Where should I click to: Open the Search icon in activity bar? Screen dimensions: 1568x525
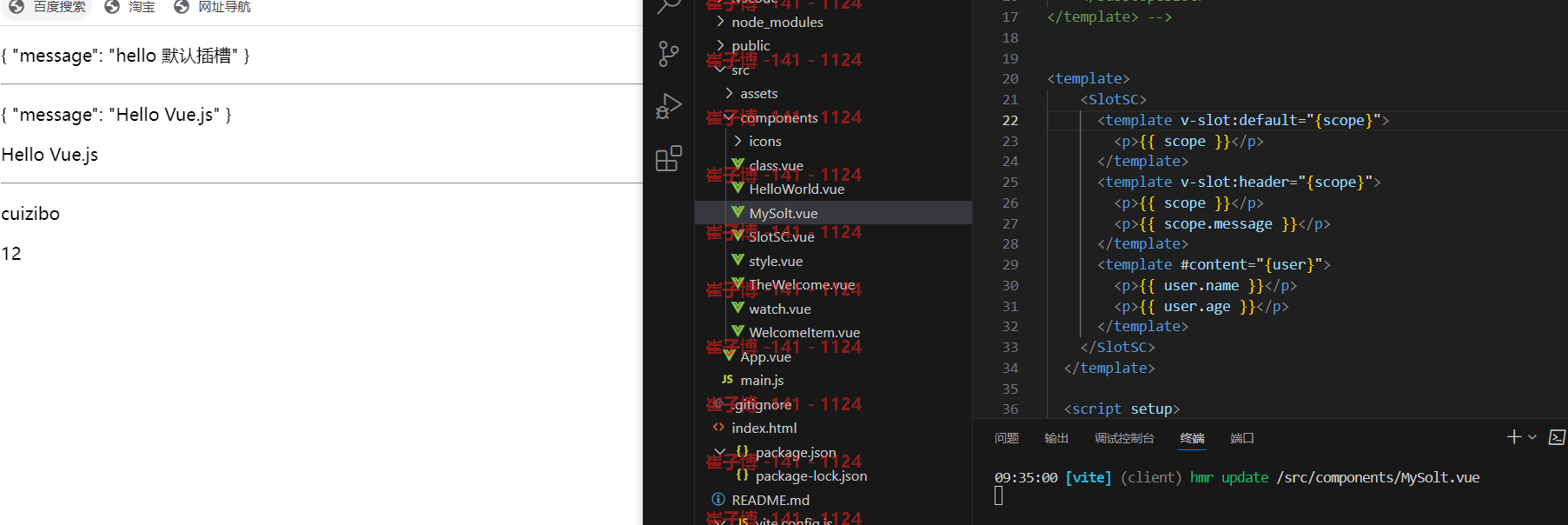point(668,7)
